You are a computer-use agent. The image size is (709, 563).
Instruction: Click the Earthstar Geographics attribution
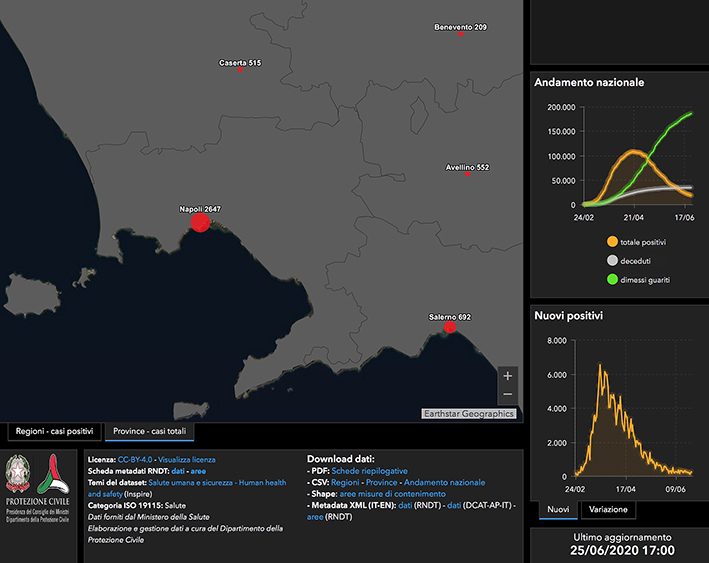click(x=469, y=413)
